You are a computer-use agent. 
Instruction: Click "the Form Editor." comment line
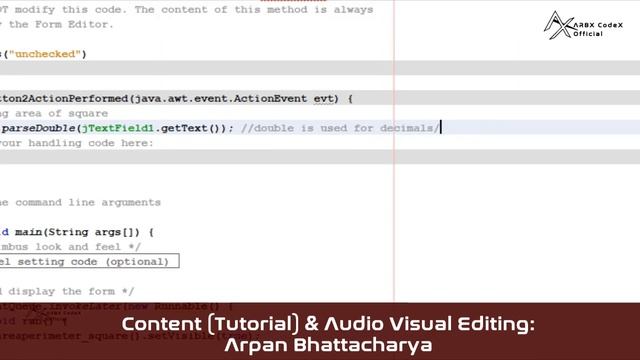click(57, 24)
